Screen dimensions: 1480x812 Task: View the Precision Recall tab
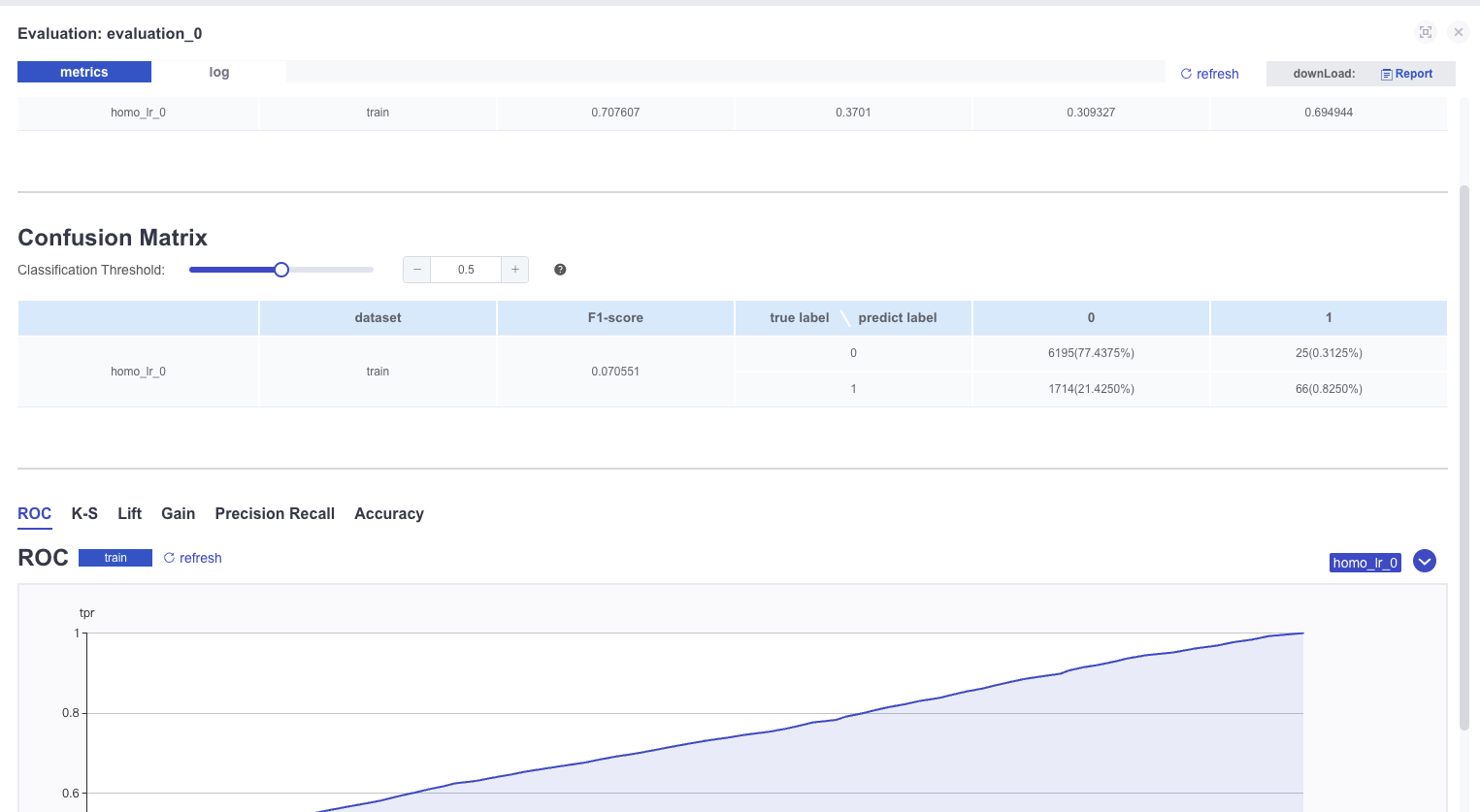click(275, 513)
